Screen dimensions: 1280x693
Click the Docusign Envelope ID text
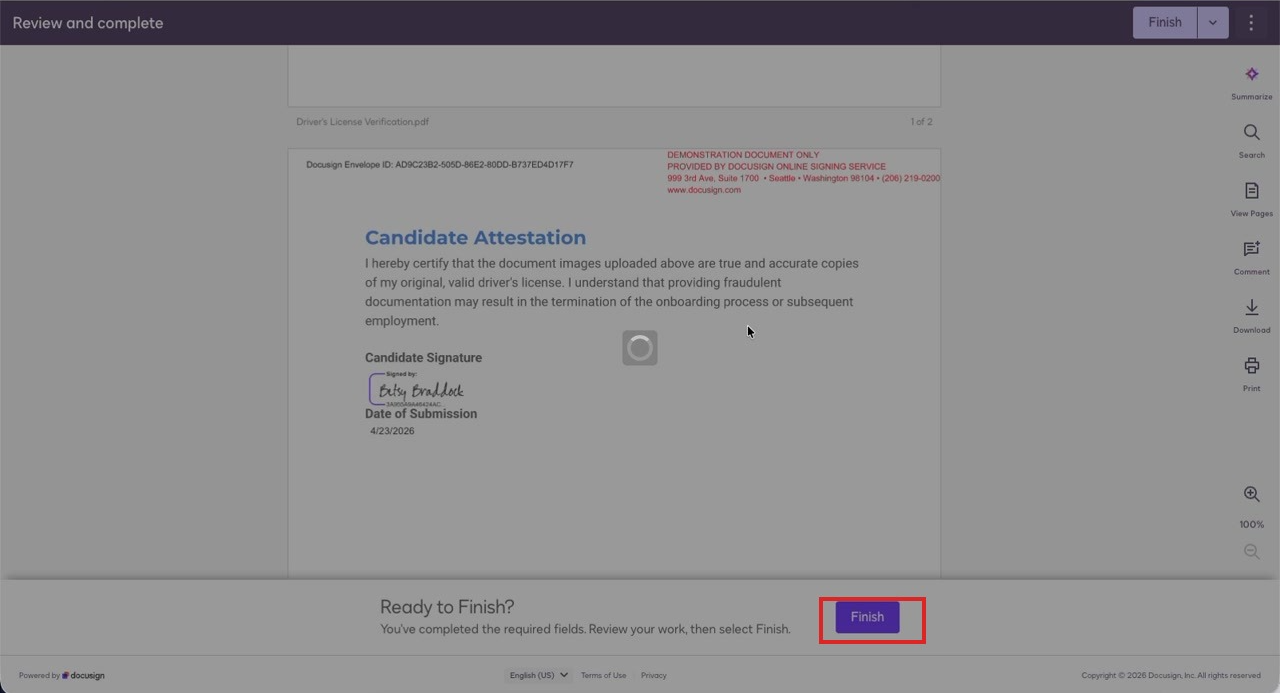click(x=440, y=164)
